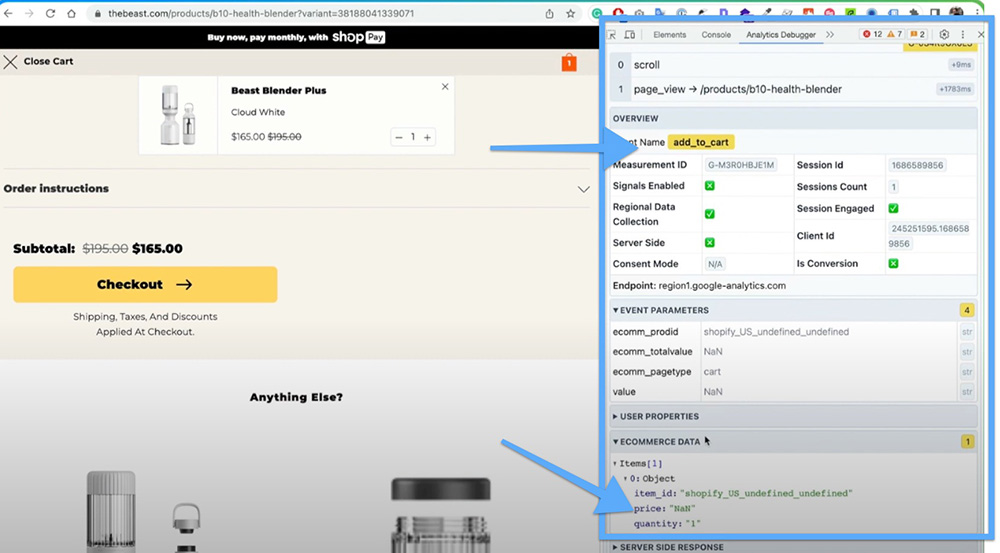Click the +1783ms timing badge

coord(955,89)
